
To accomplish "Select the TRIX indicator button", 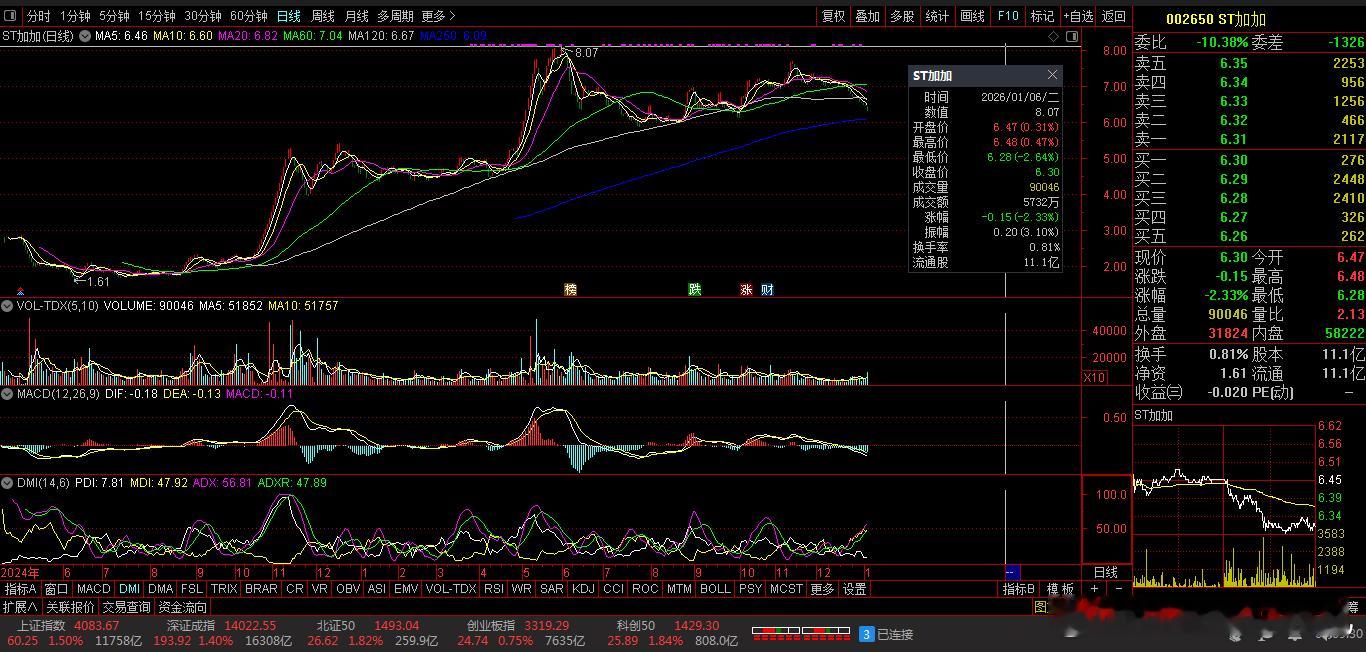I will click(224, 589).
